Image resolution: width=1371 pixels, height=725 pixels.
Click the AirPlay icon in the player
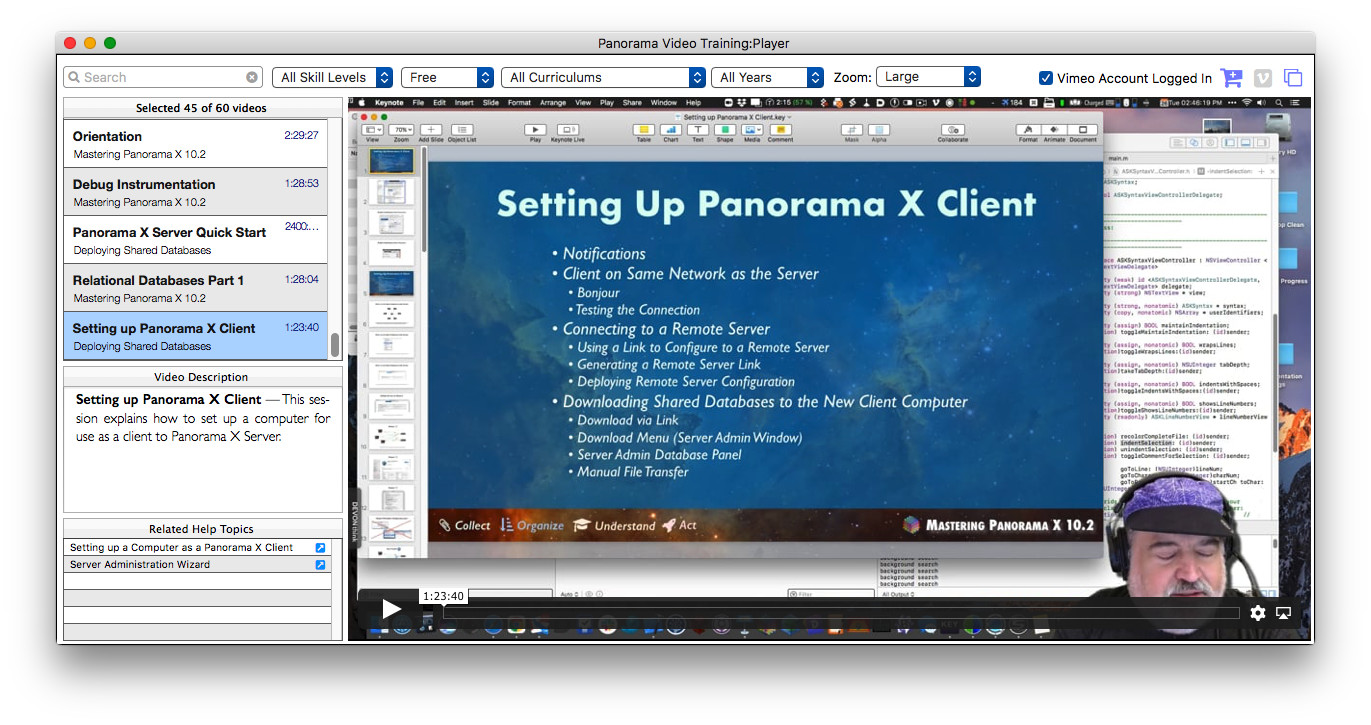(x=1284, y=613)
